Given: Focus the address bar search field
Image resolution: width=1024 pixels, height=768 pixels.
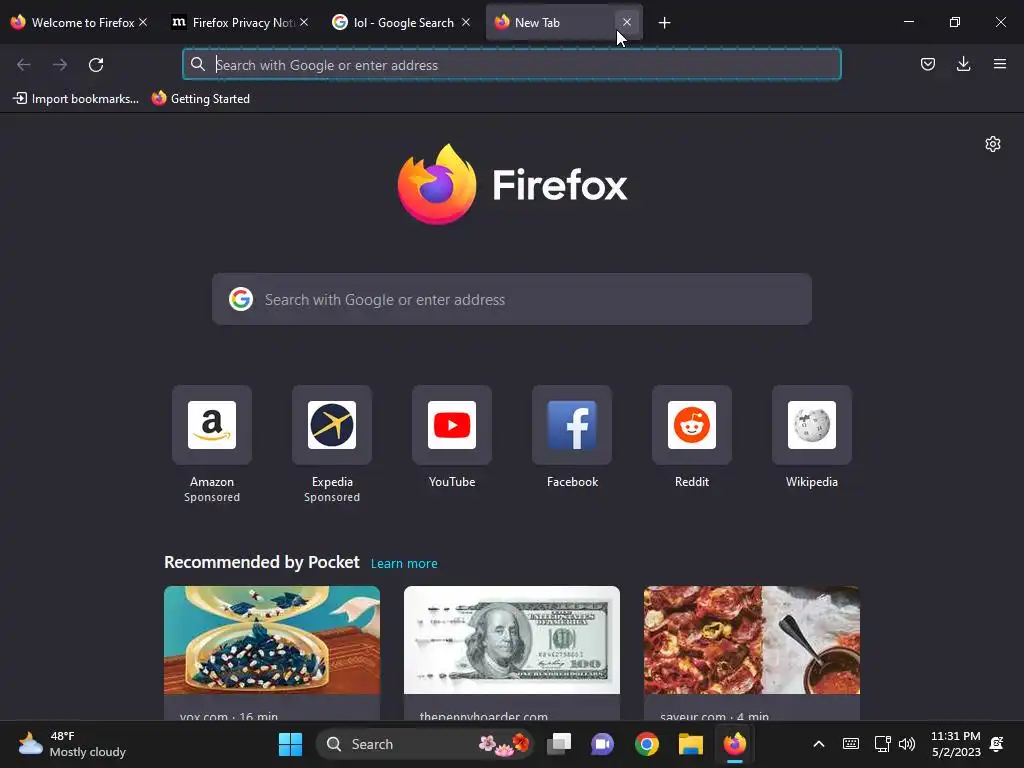Looking at the screenshot, I should pyautogui.click(x=511, y=65).
